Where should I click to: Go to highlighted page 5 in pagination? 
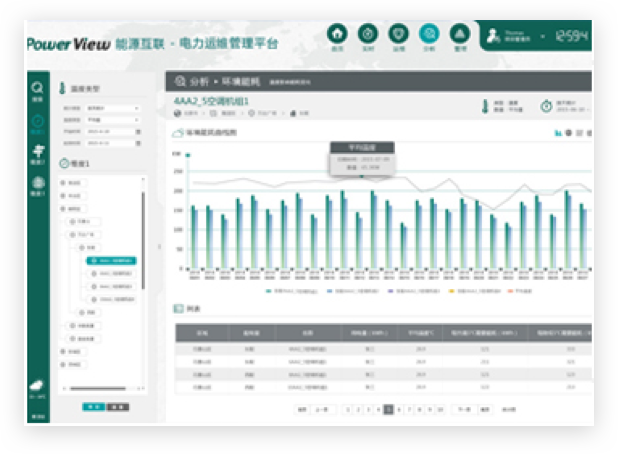click(x=389, y=409)
